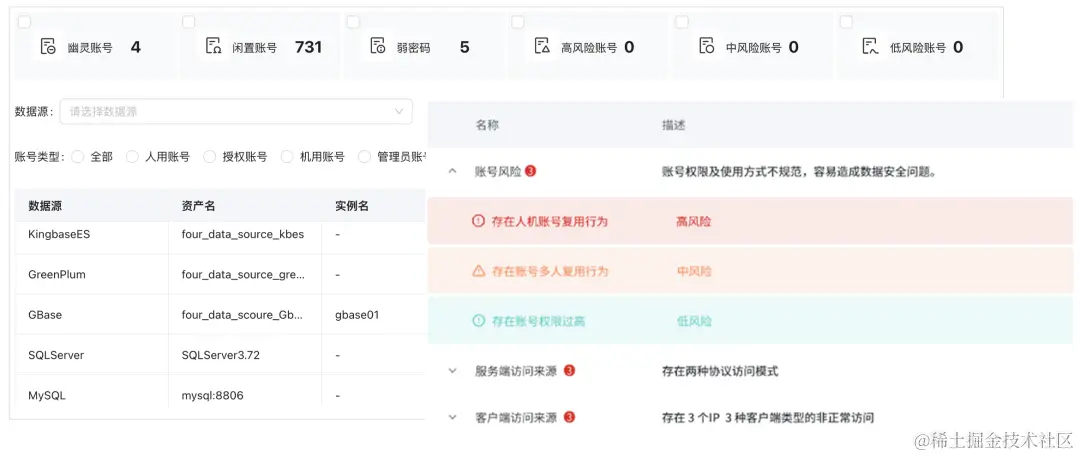Click the red alert icon beside 存在人机账号复用行为
This screenshot has width=1080, height=457.
coord(478,221)
